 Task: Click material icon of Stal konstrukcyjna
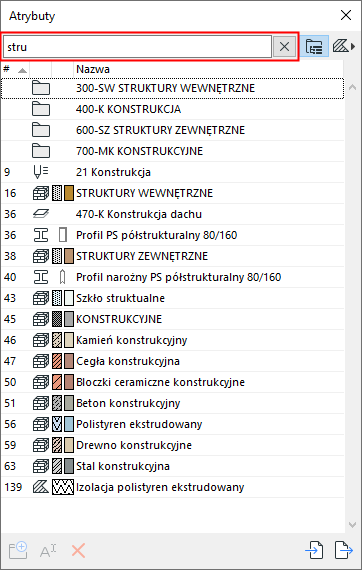41,466
